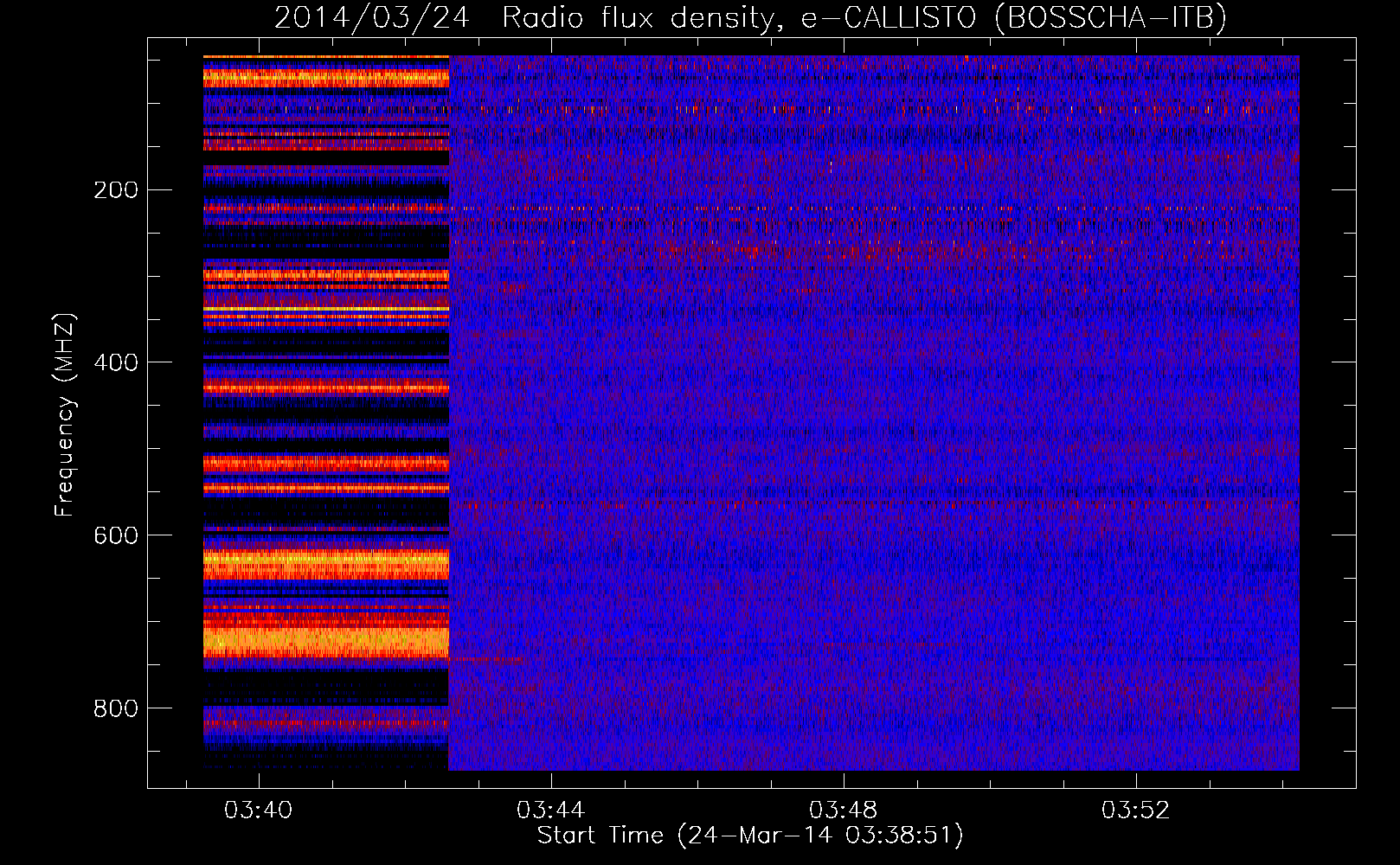Image resolution: width=1400 pixels, height=865 pixels.
Task: Click the 800 frequency tick label
Action: 116,709
